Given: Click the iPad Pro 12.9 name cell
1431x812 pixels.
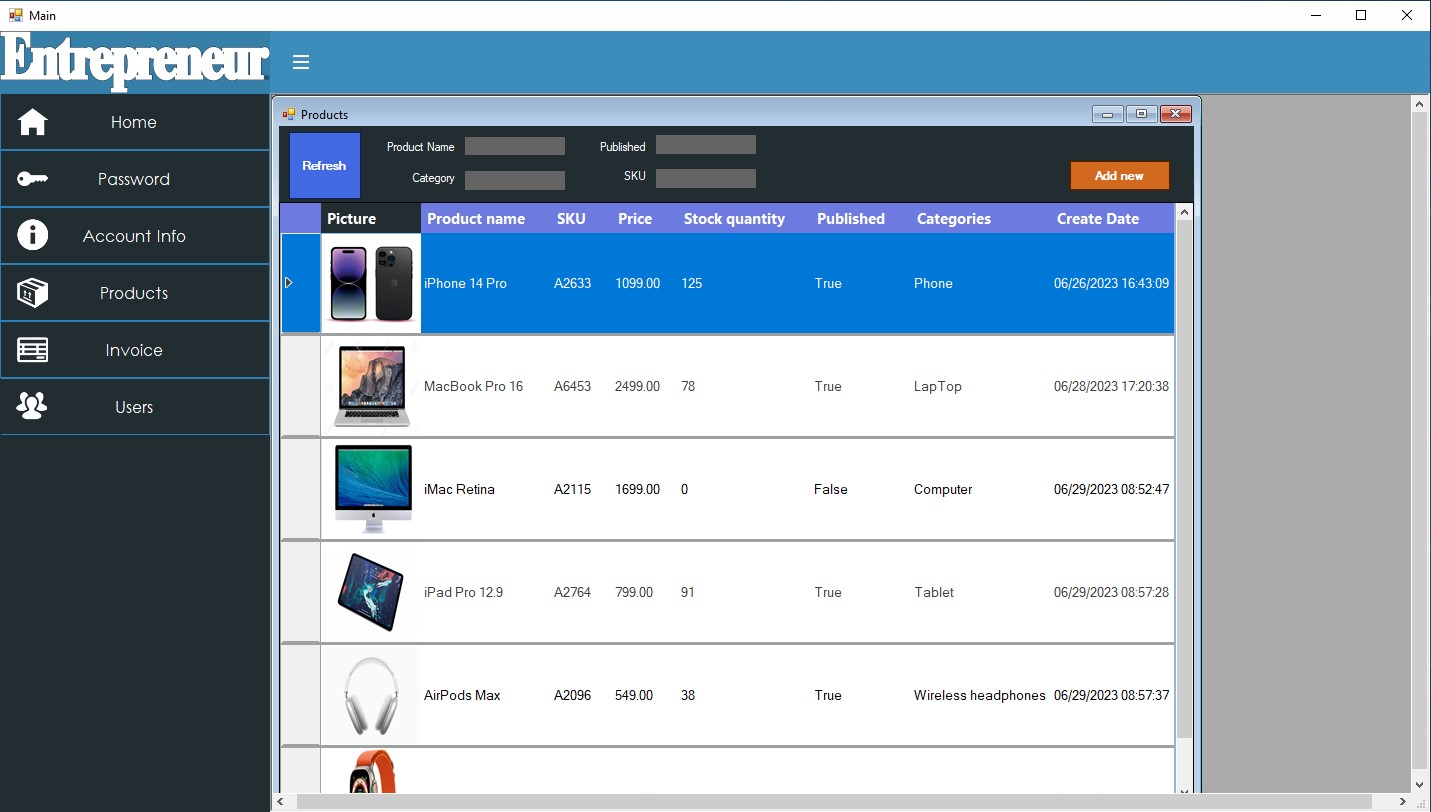Looking at the screenshot, I should coord(486,592).
